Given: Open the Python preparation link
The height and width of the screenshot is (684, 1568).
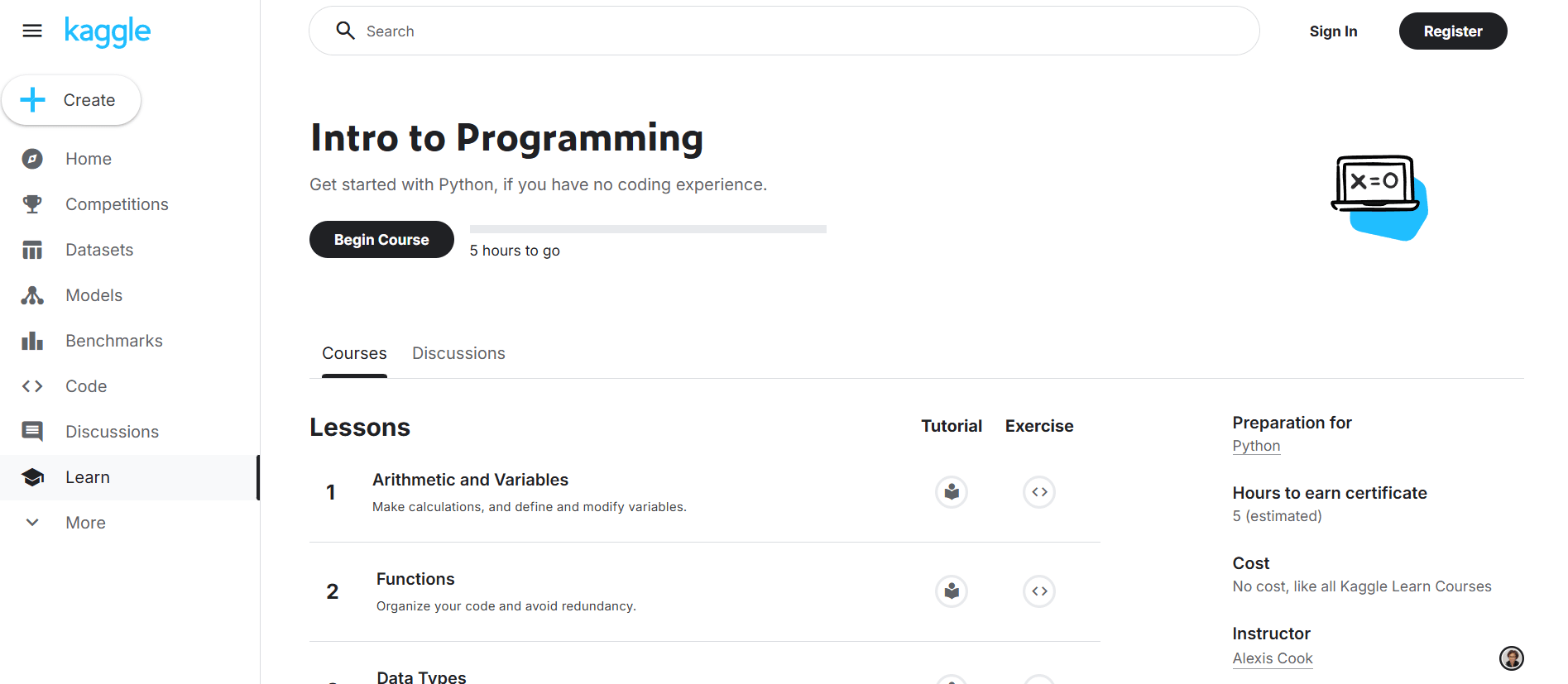Looking at the screenshot, I should click(x=1256, y=446).
